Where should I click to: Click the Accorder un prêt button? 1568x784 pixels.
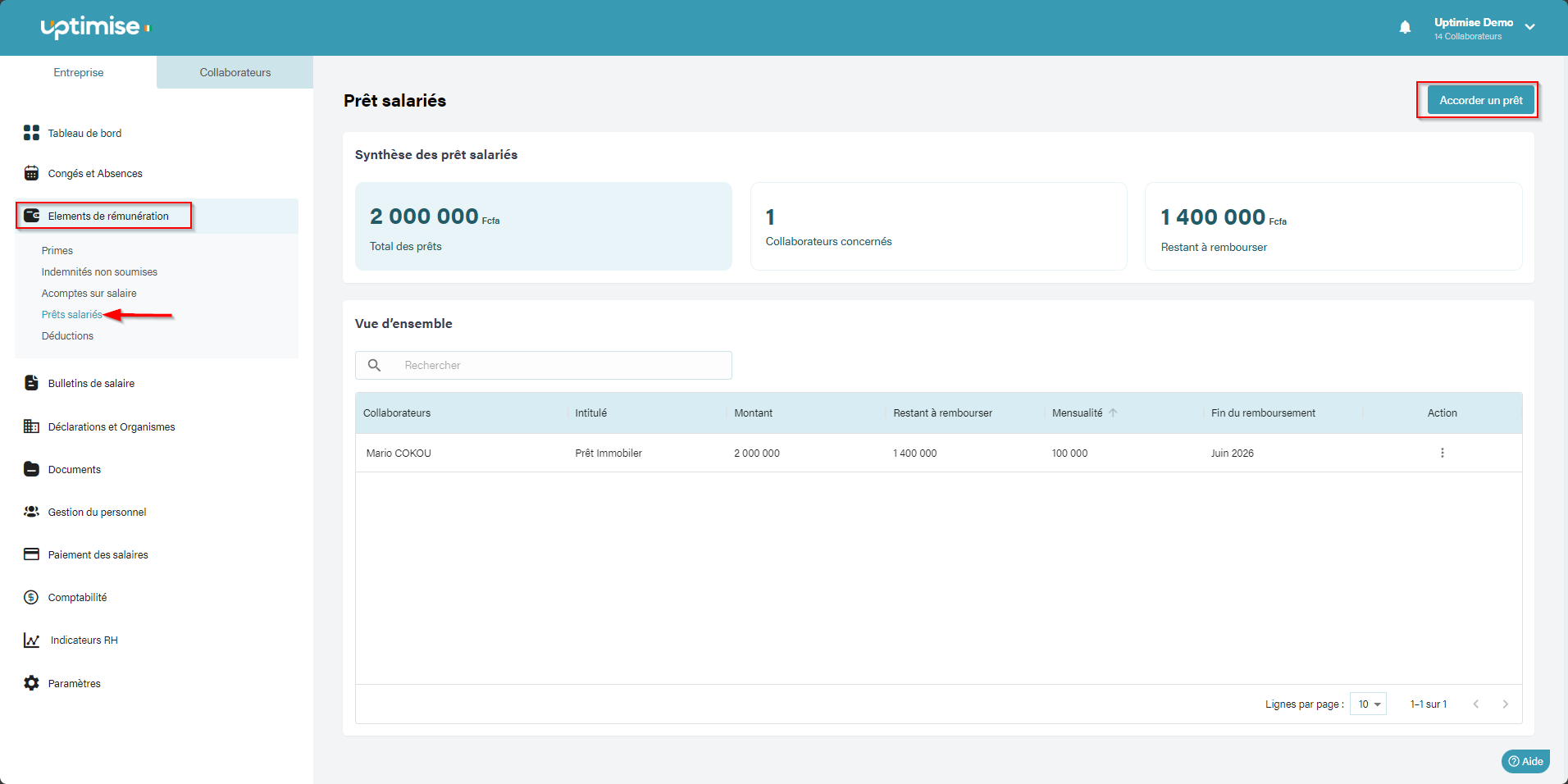[1480, 100]
